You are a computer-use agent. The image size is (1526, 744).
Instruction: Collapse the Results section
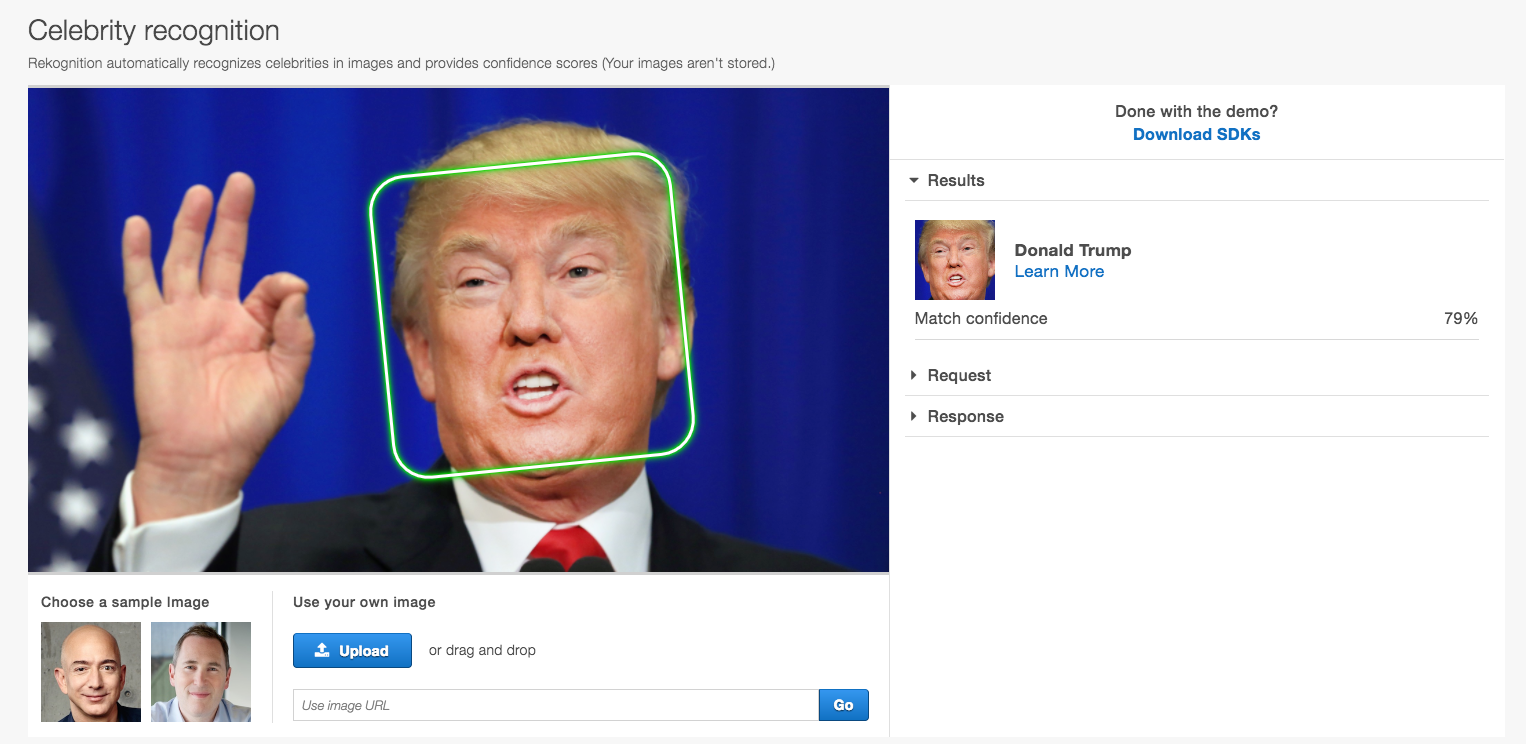[x=946, y=180]
